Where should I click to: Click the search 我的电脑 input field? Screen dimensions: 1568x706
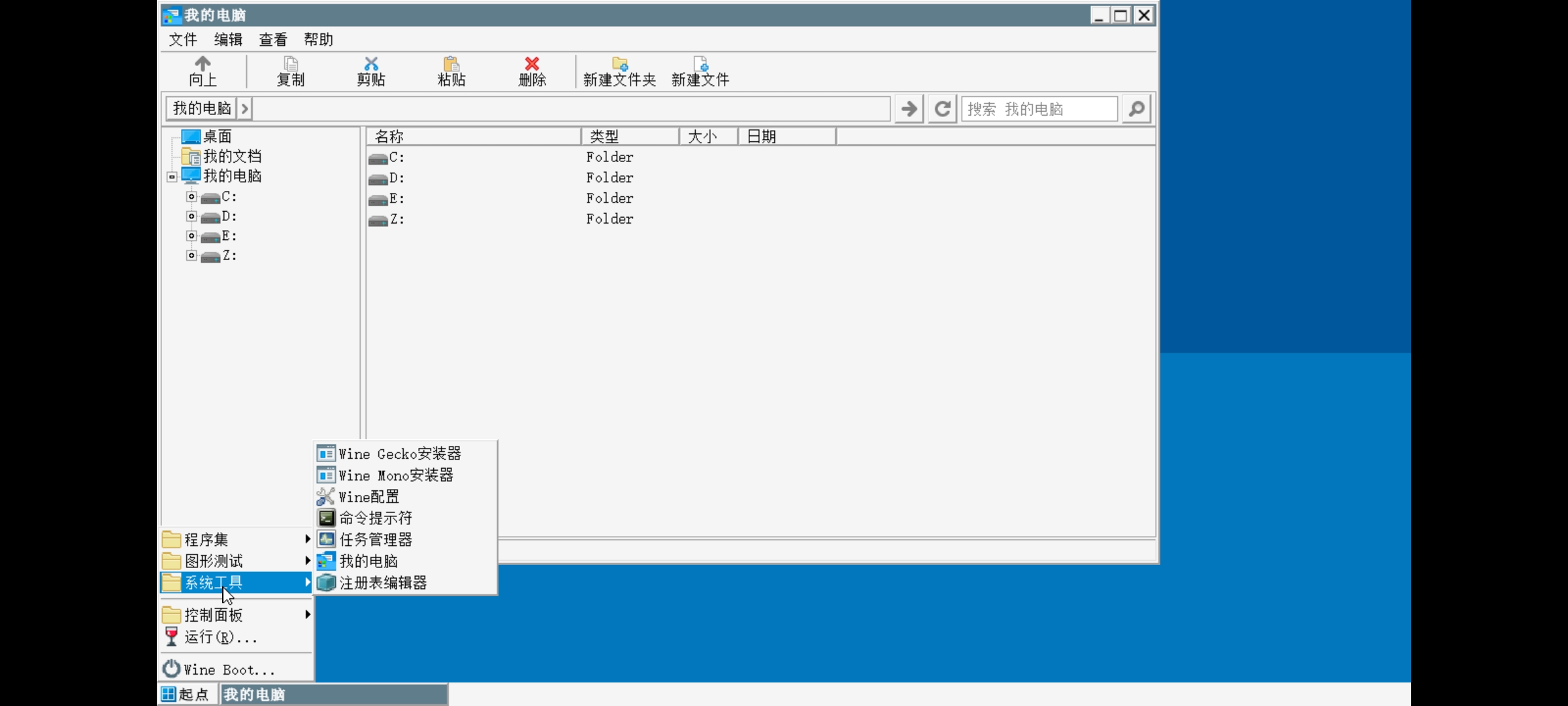tap(1039, 109)
